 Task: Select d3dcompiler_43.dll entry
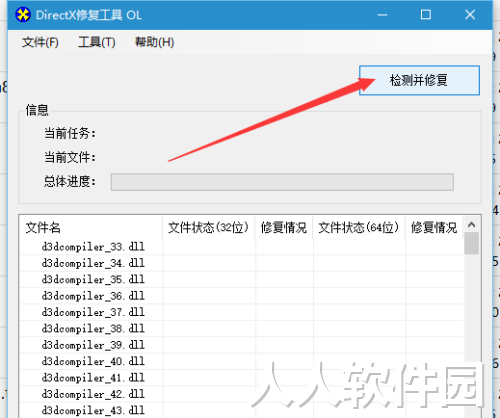coord(93,410)
